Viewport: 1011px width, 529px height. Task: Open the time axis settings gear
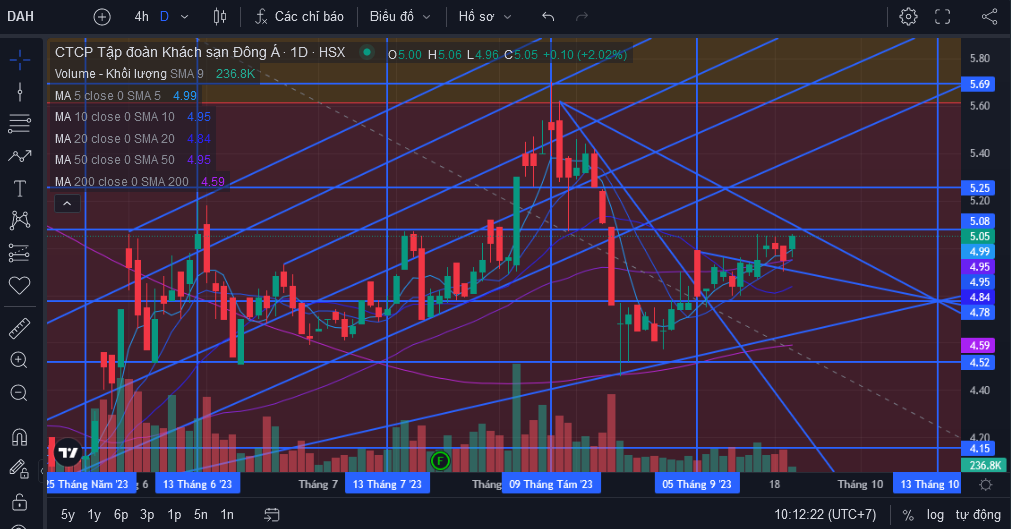coord(986,484)
